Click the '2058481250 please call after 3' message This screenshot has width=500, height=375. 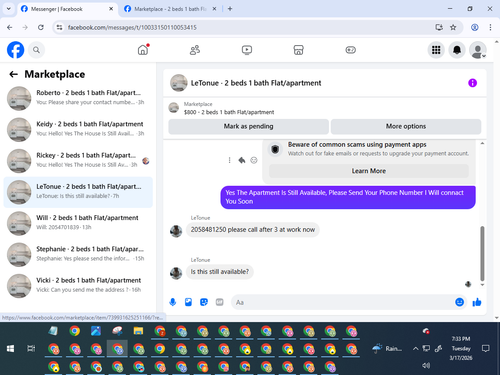tap(253, 230)
